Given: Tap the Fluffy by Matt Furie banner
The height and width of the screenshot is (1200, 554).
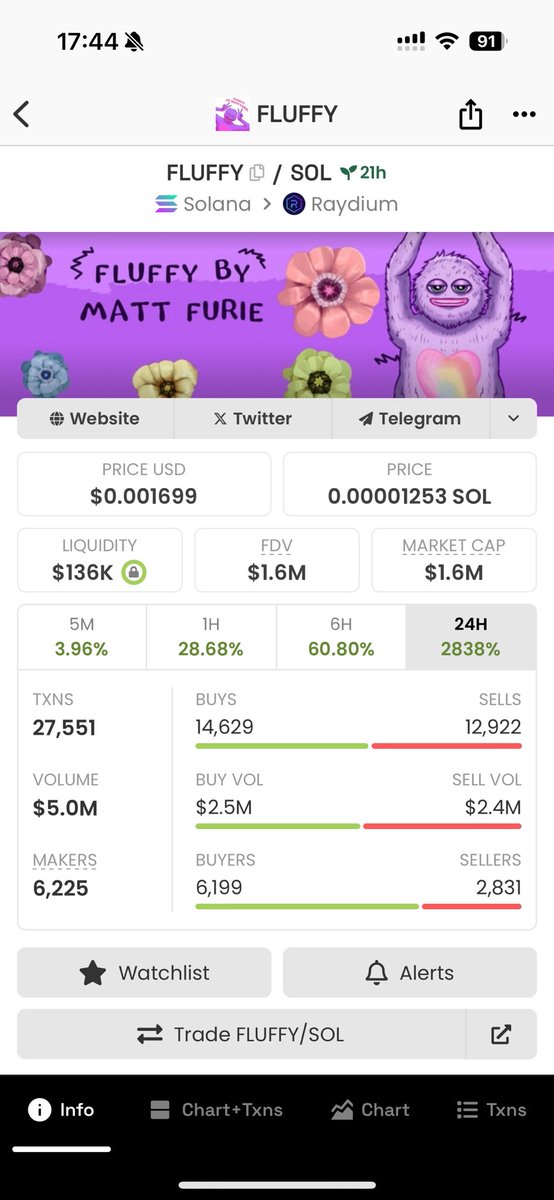Looking at the screenshot, I should coord(277,315).
